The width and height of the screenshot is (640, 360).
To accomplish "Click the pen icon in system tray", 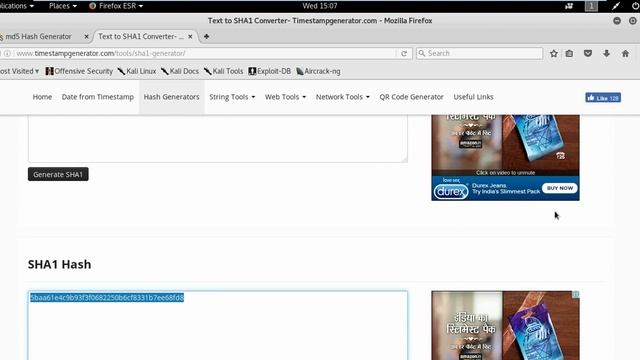I will point(616,6).
